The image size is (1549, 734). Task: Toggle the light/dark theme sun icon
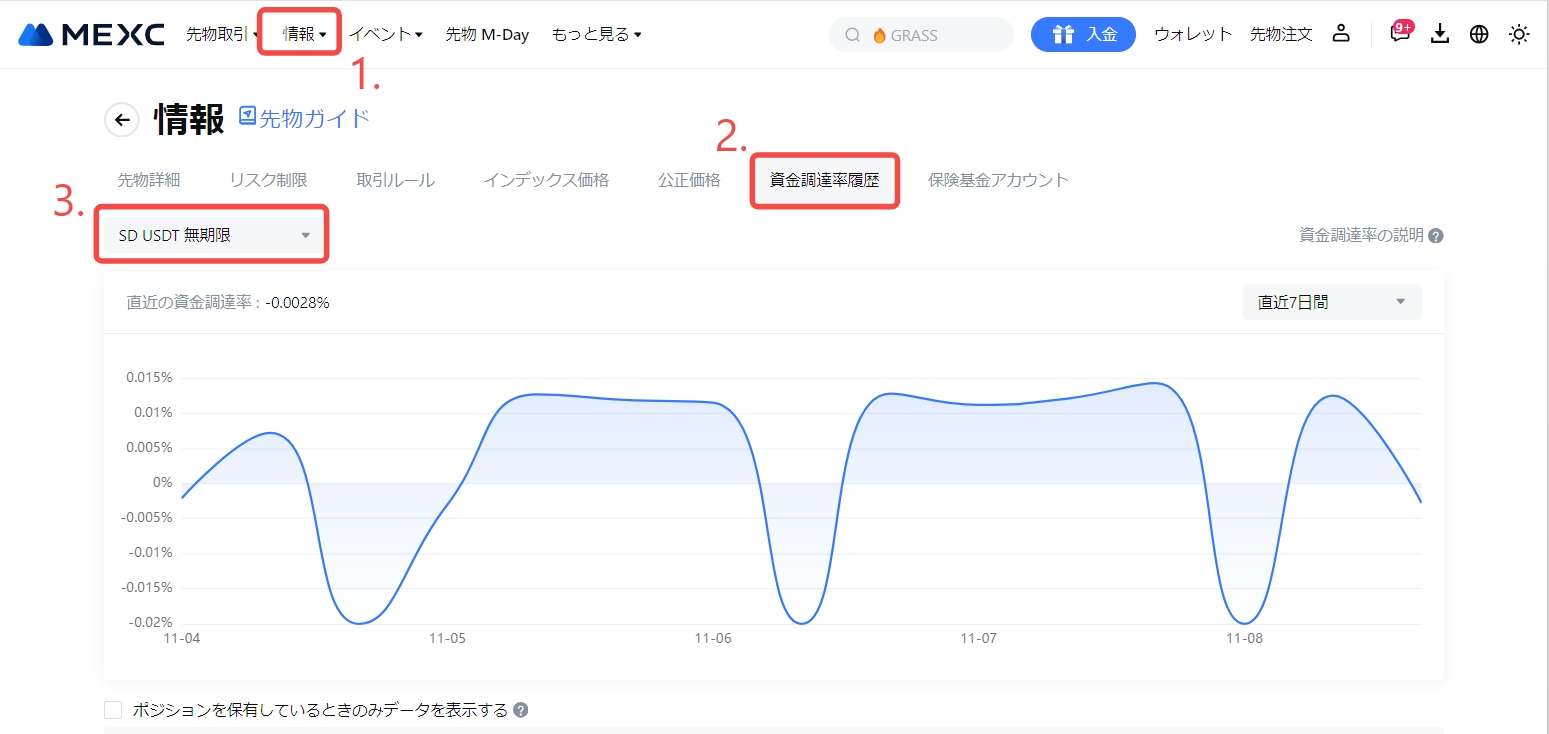tap(1519, 34)
